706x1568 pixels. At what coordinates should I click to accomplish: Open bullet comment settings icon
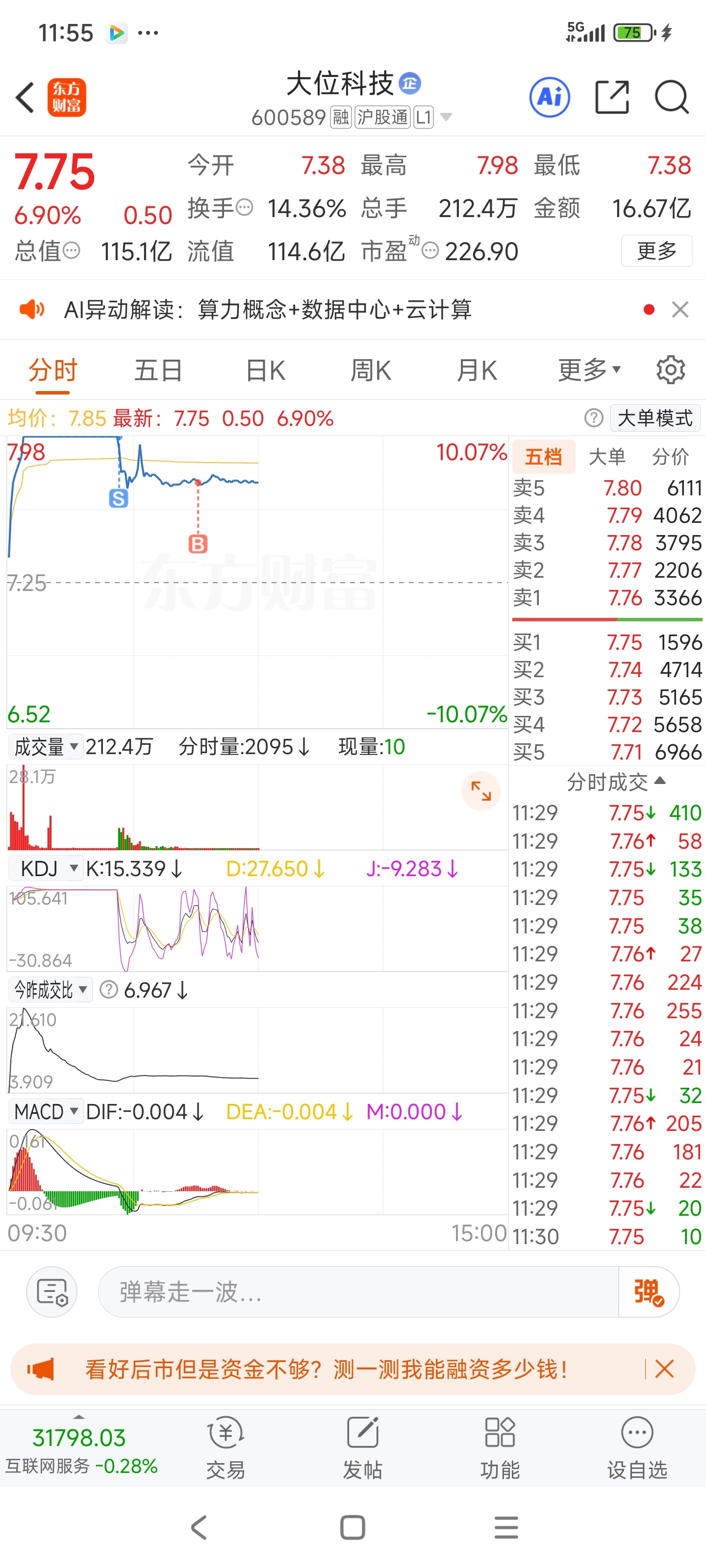click(52, 1292)
